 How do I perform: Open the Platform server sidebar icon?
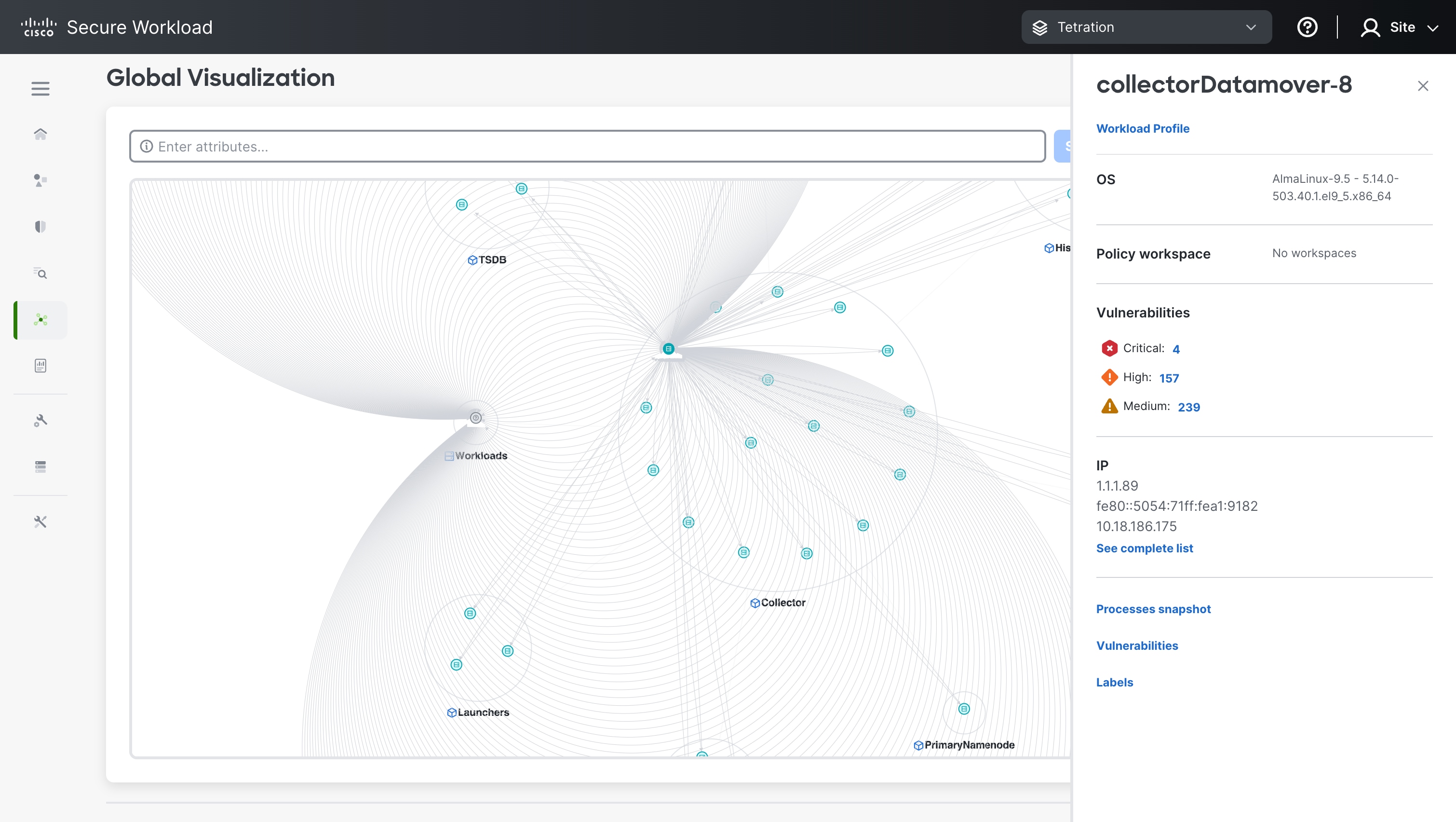click(40, 467)
